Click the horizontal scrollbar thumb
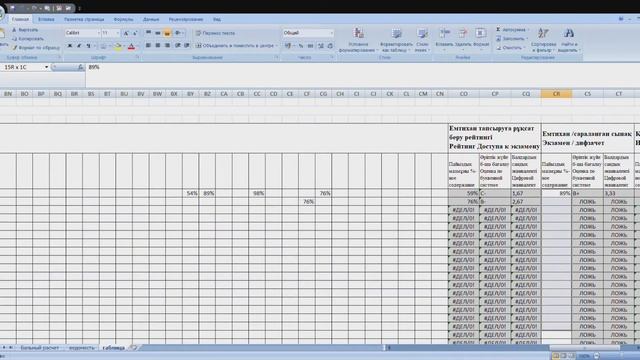 (x=584, y=348)
